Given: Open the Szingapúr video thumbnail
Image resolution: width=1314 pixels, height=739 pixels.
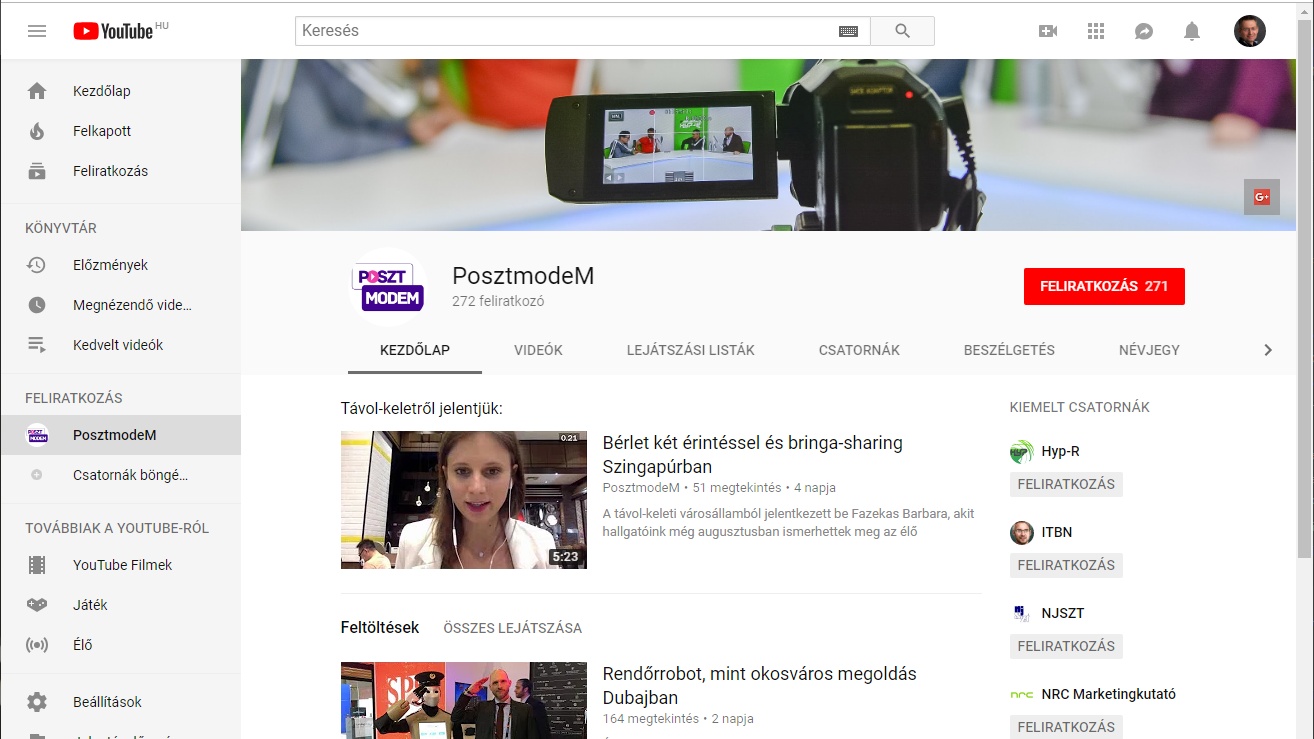Looking at the screenshot, I should point(464,500).
